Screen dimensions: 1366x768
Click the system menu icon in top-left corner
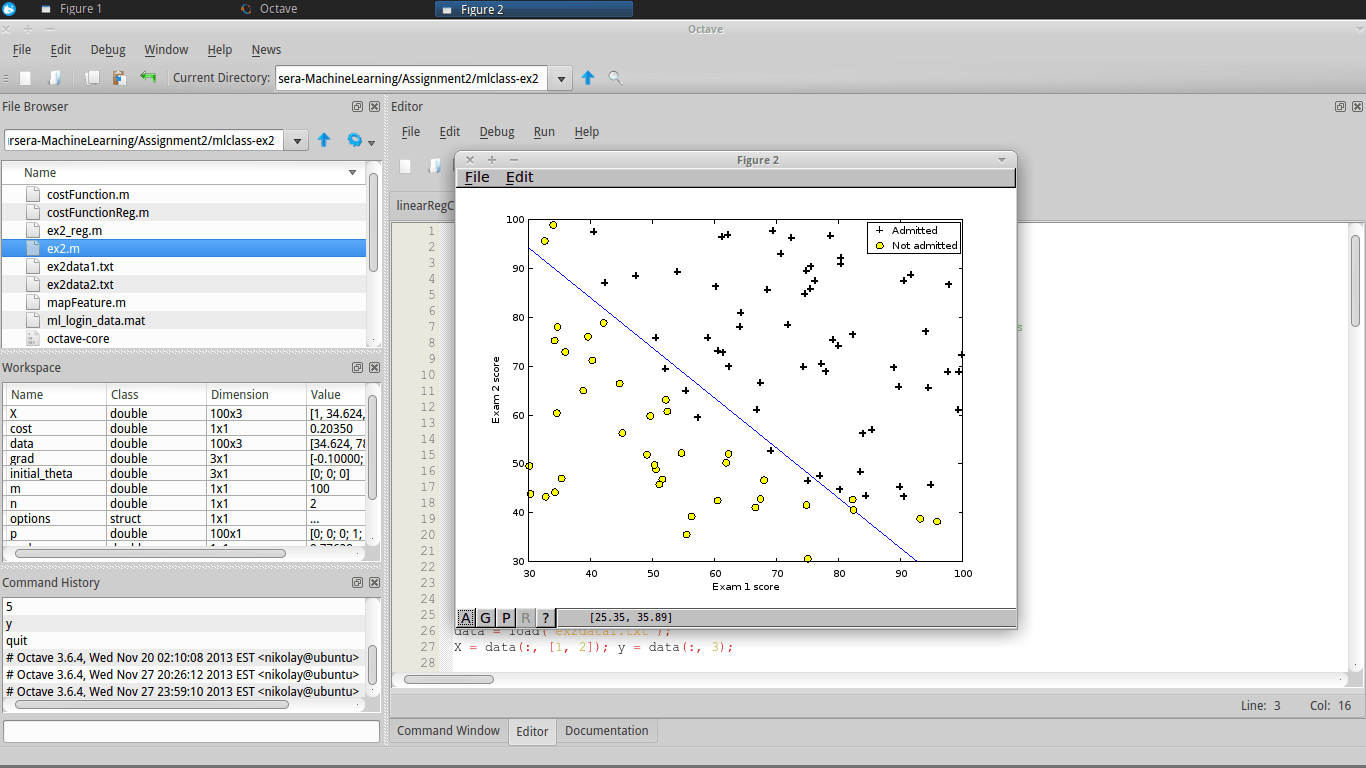(9, 9)
